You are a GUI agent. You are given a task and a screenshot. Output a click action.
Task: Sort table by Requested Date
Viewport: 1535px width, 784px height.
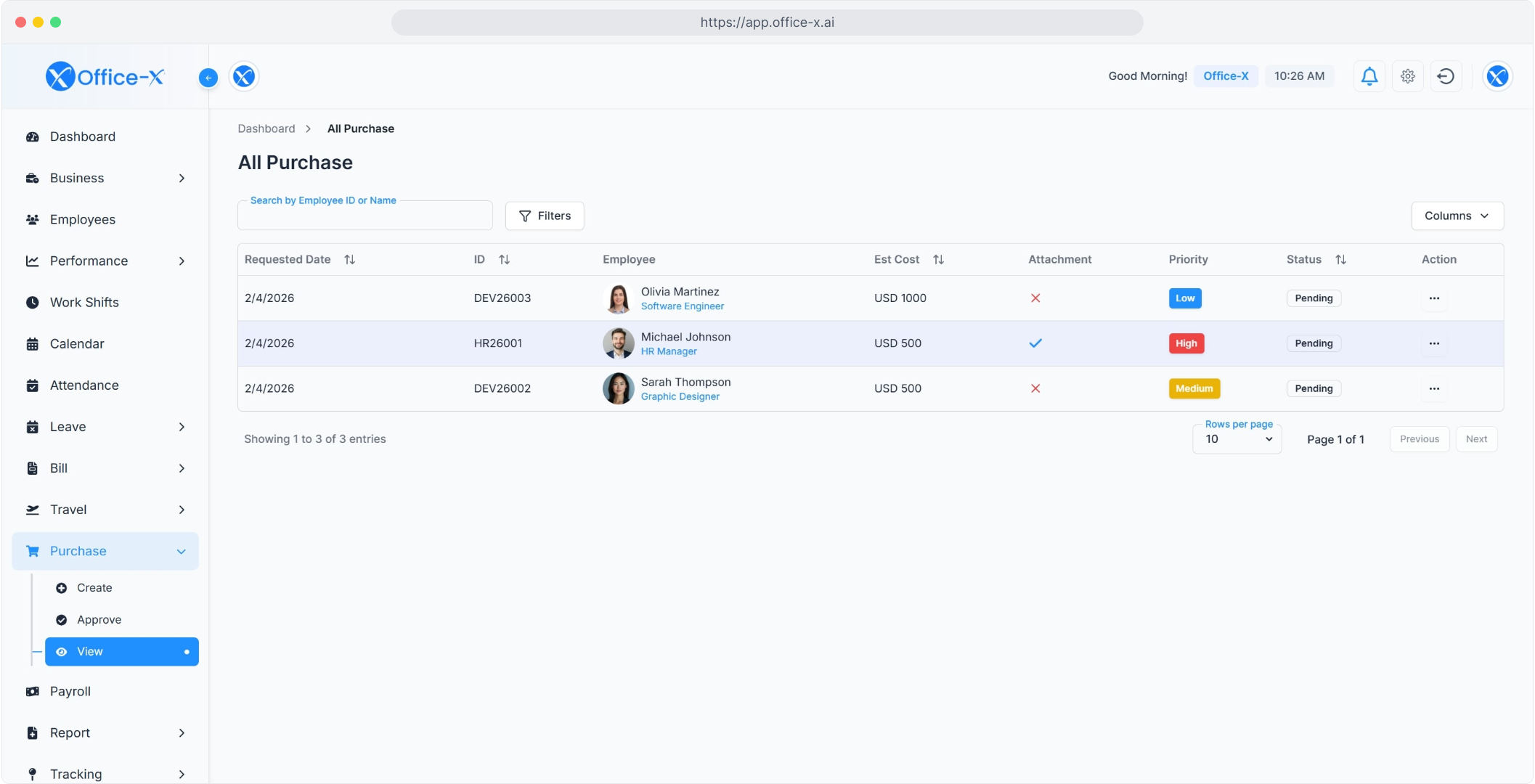click(x=349, y=260)
